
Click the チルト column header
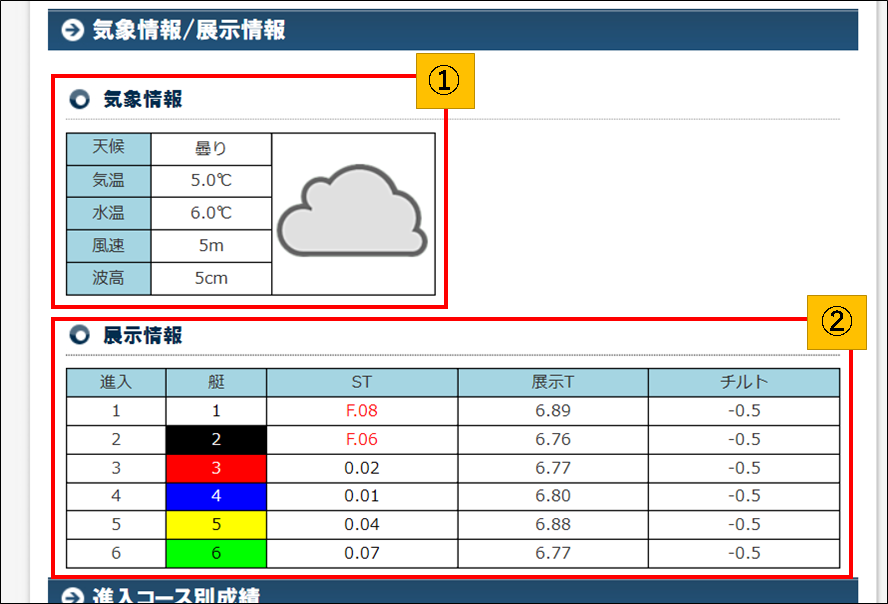[744, 382]
